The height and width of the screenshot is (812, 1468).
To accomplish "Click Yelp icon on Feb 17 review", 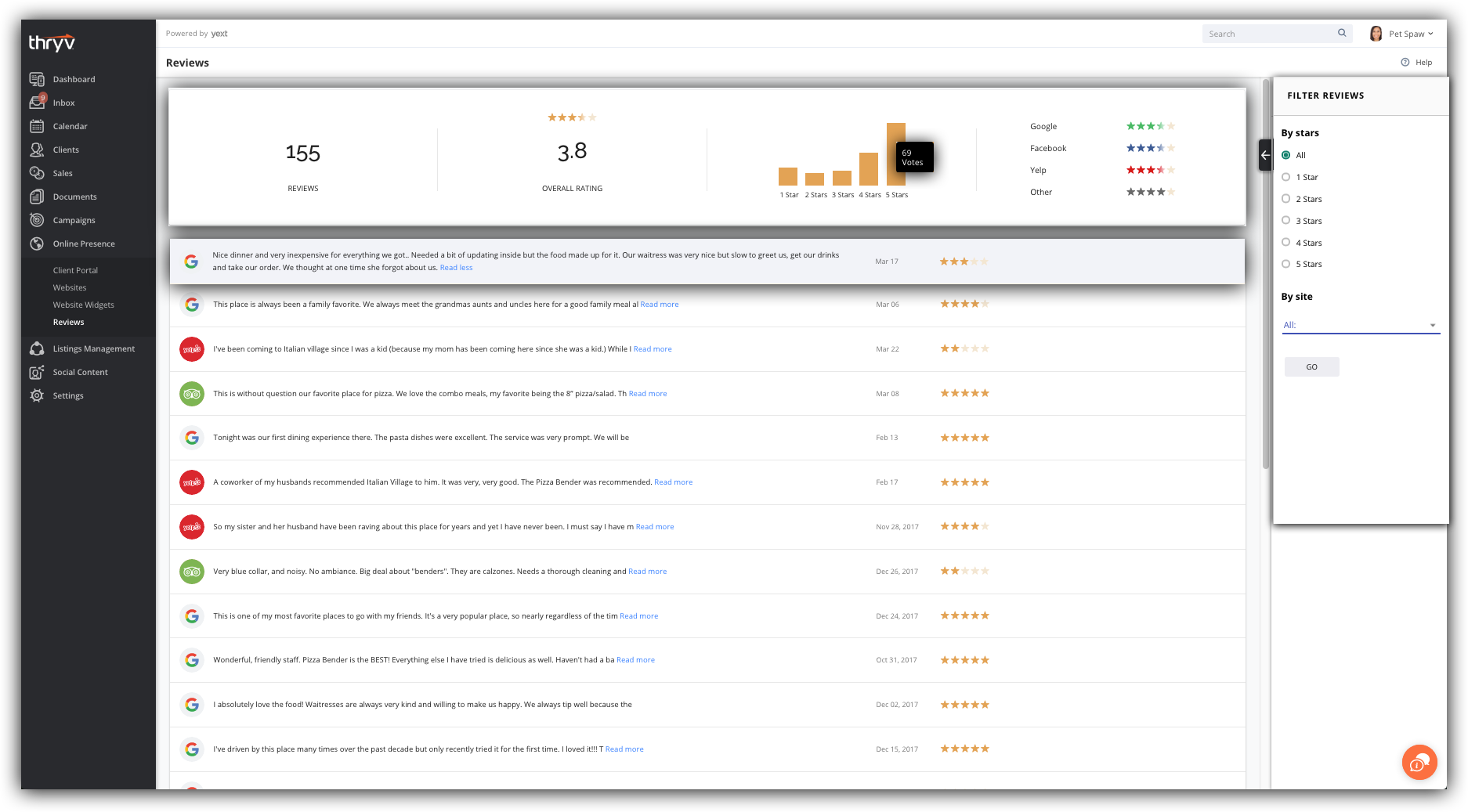I will point(192,482).
